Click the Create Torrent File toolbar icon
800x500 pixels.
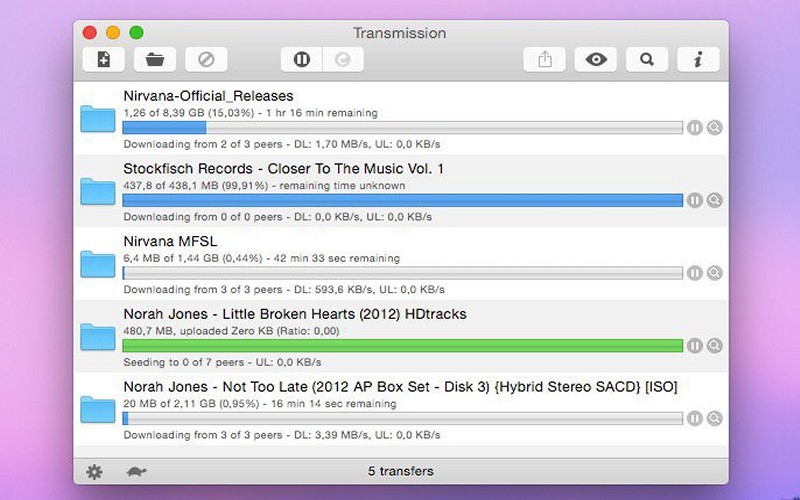[x=104, y=60]
